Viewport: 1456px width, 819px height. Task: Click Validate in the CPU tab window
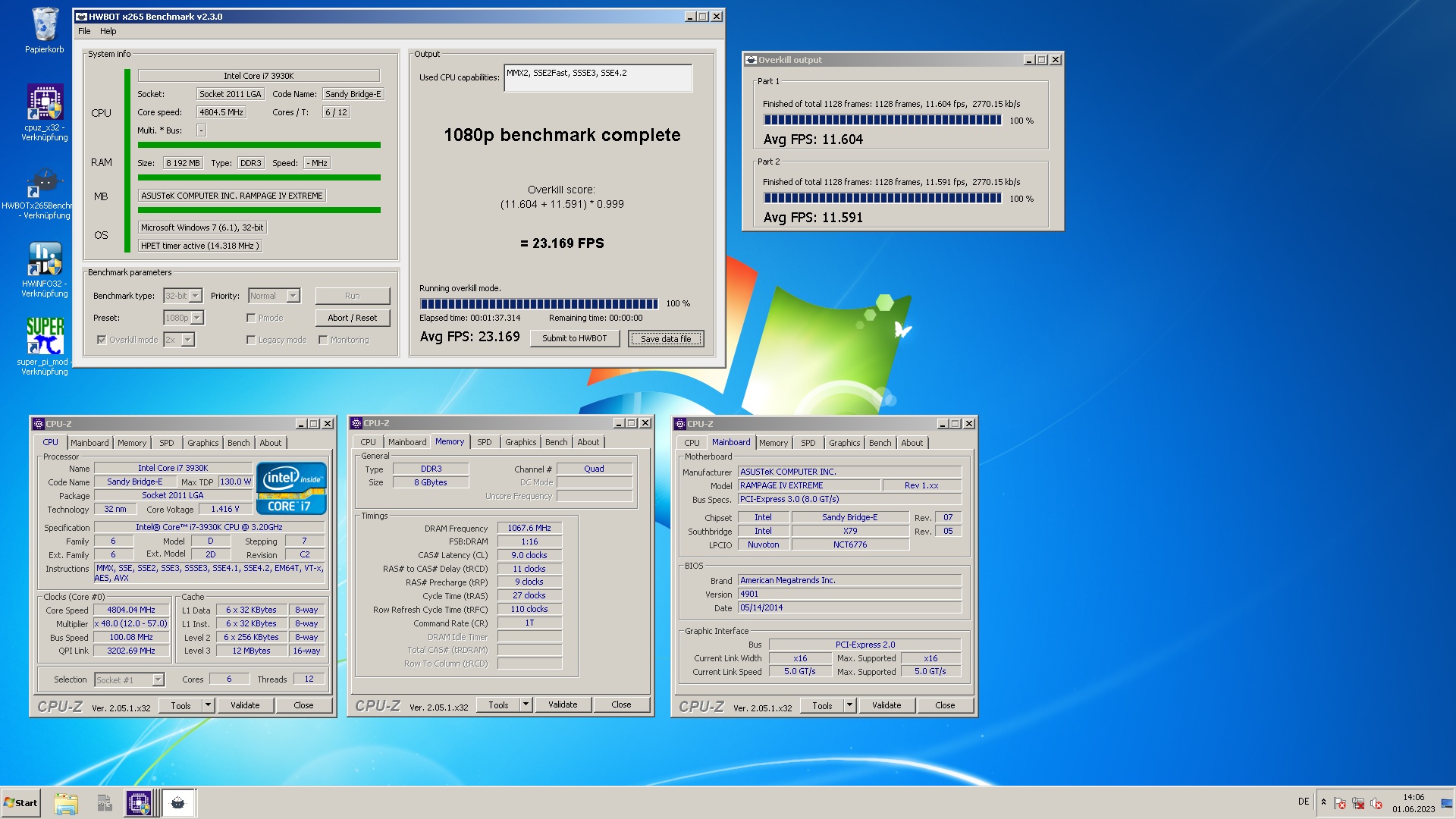(x=245, y=705)
